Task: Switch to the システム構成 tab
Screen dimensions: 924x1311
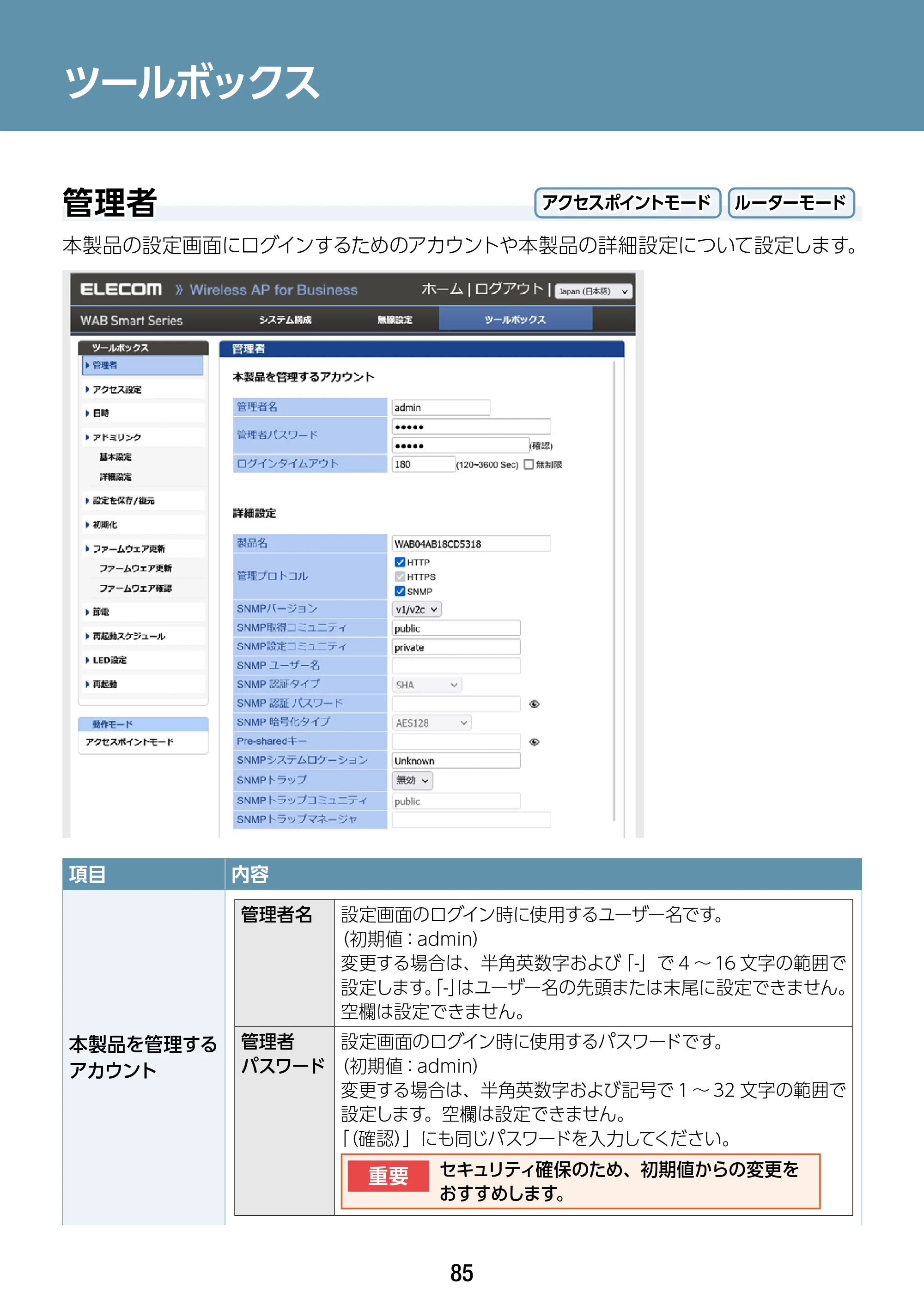Action: [x=285, y=320]
